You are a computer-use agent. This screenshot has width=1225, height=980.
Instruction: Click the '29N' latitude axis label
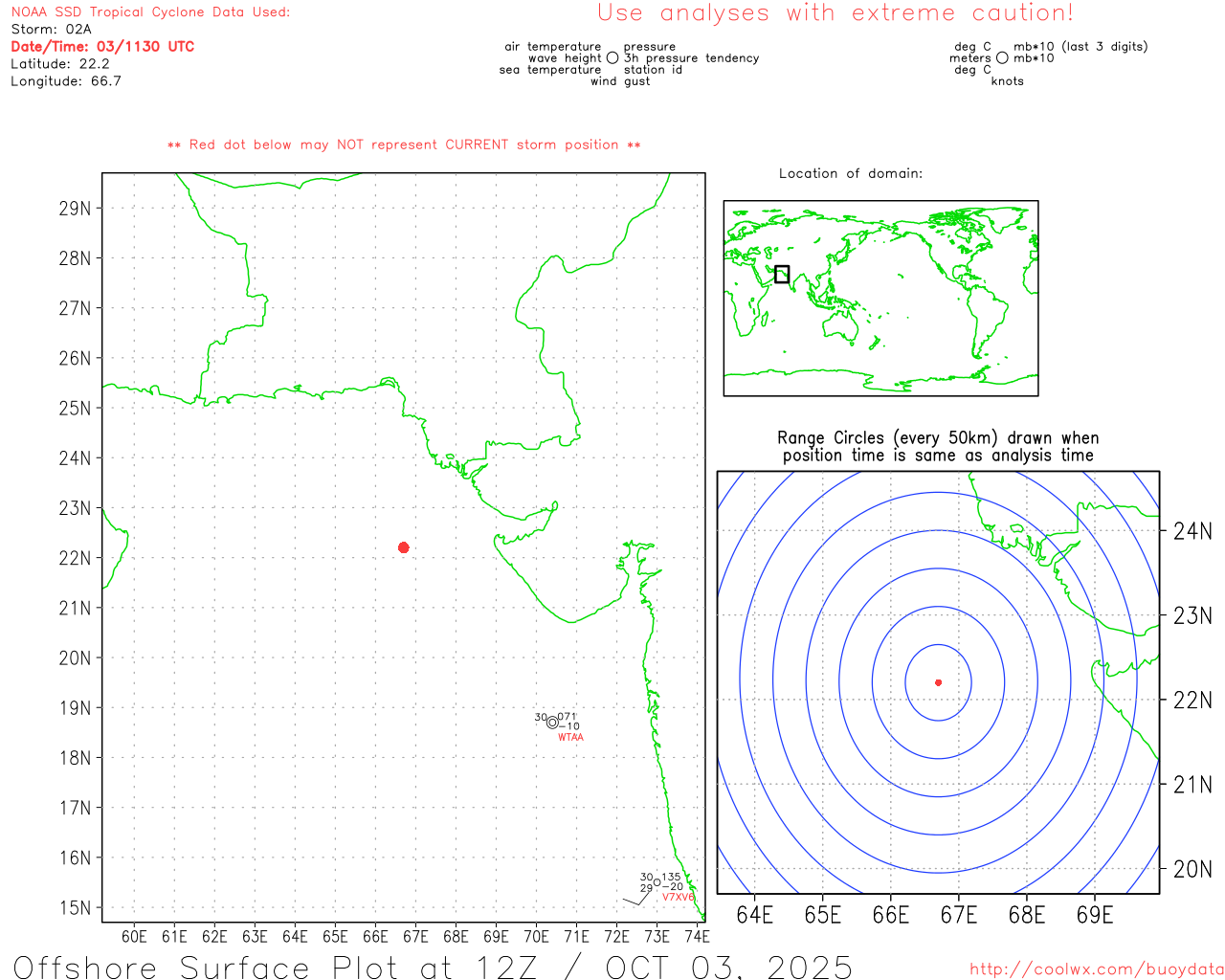pyautogui.click(x=75, y=209)
